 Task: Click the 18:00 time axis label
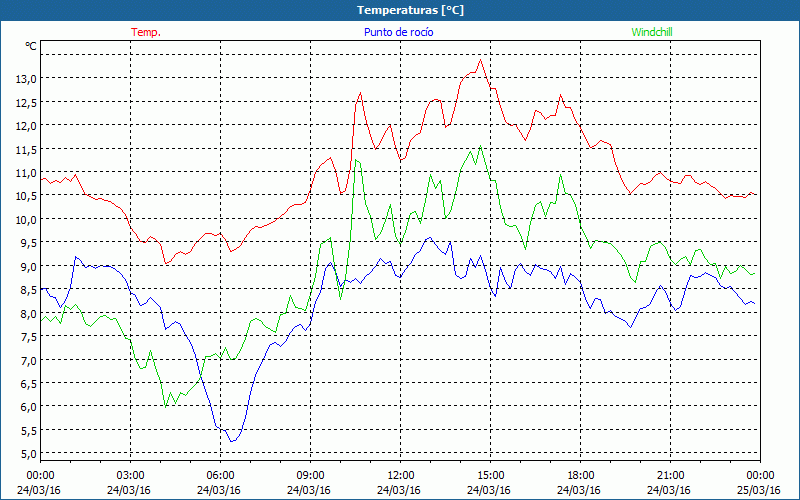coord(581,476)
